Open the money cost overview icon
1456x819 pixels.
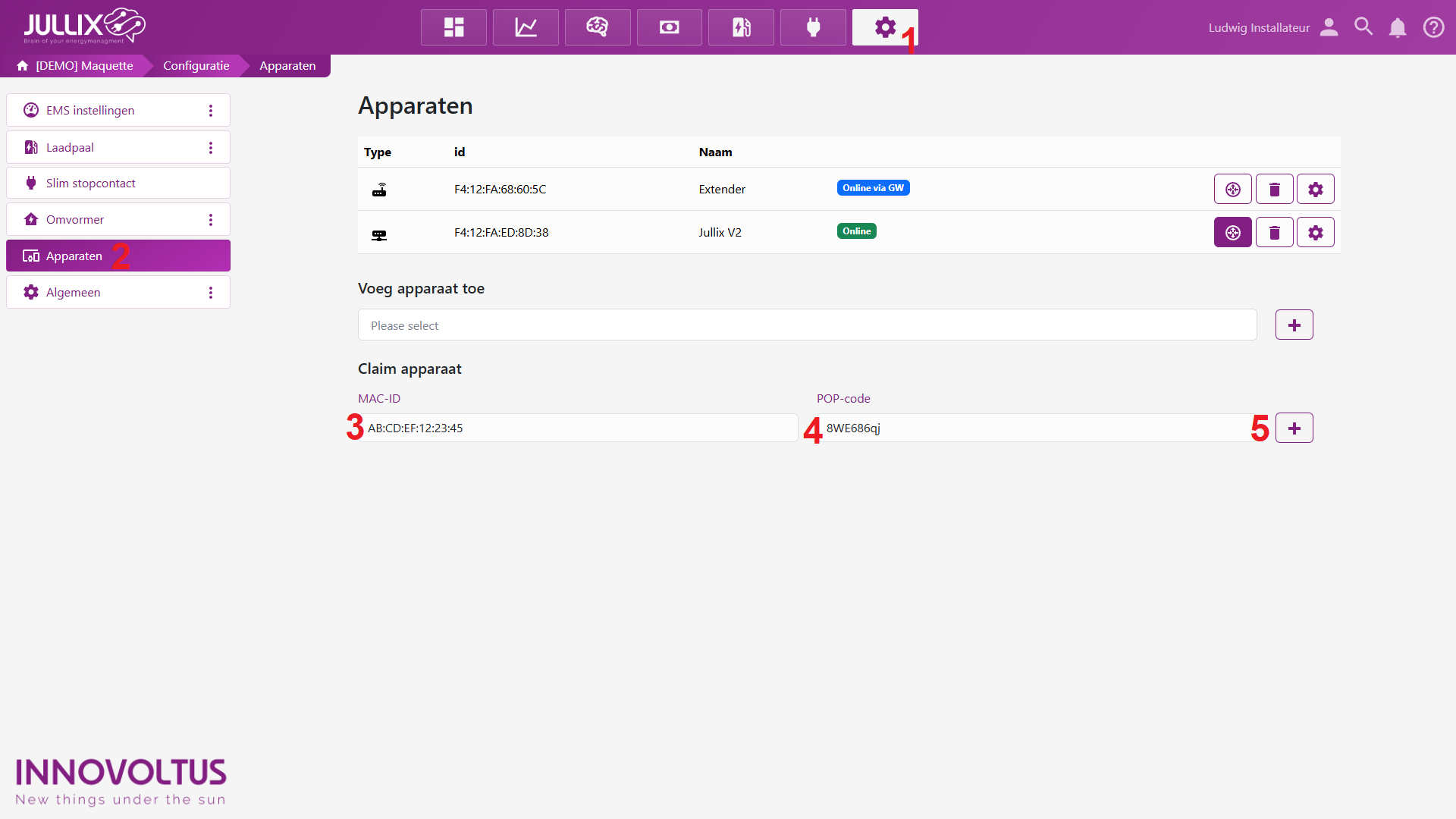[669, 27]
